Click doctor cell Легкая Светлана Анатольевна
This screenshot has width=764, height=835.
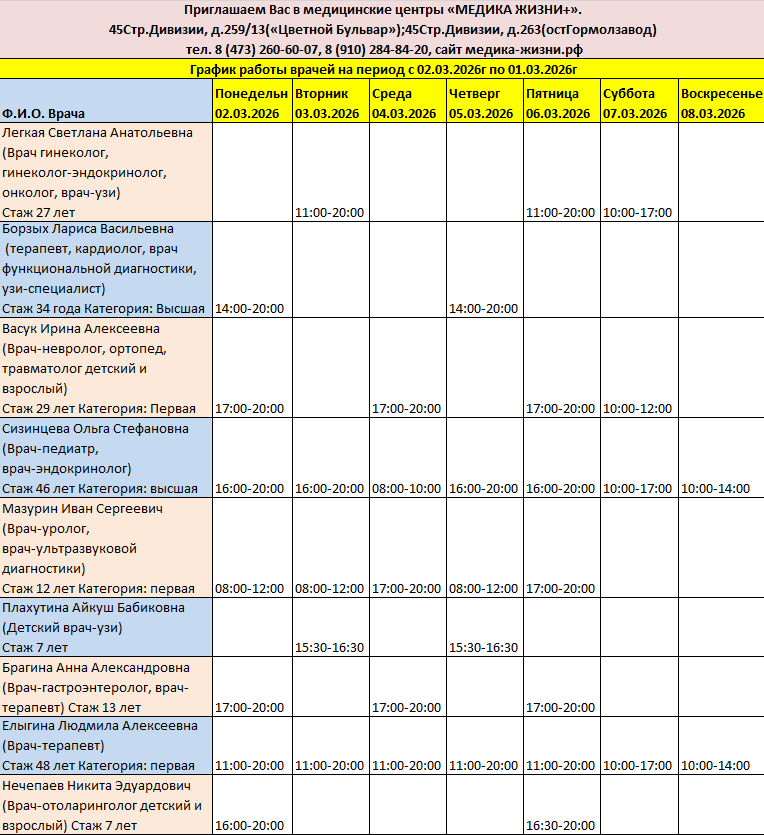click(106, 172)
